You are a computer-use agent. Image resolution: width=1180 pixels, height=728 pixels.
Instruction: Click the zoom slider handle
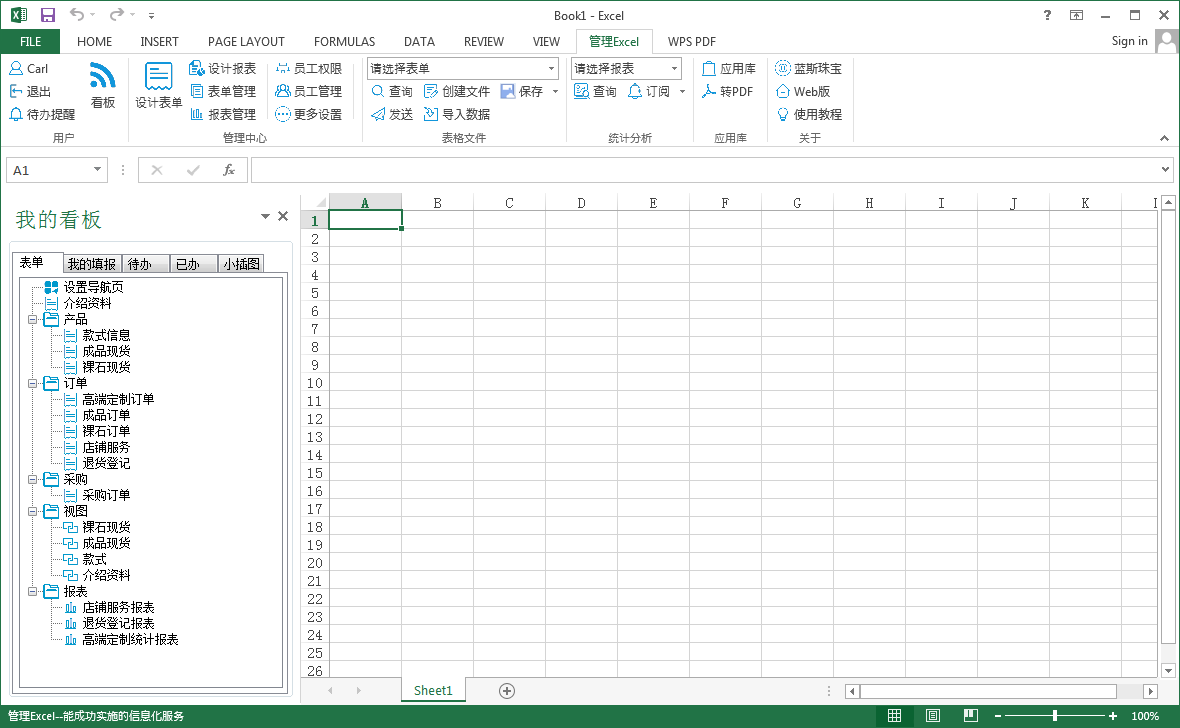pyautogui.click(x=1055, y=715)
